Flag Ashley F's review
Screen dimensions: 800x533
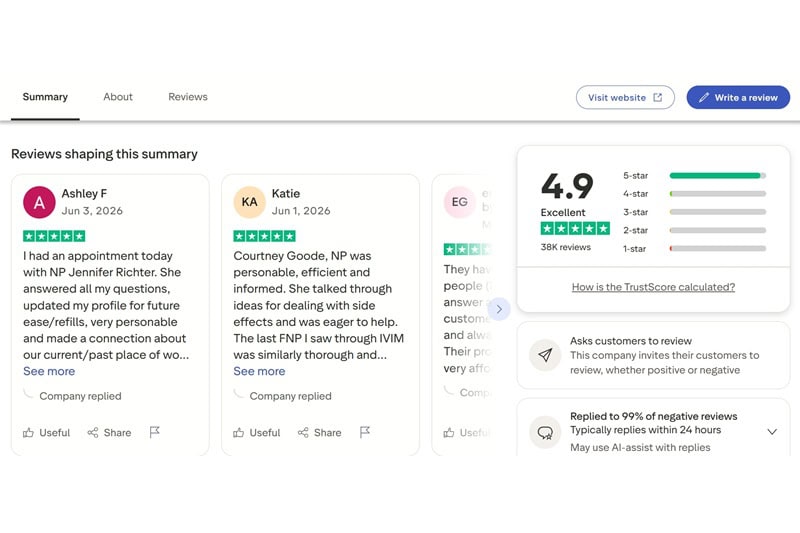click(155, 432)
